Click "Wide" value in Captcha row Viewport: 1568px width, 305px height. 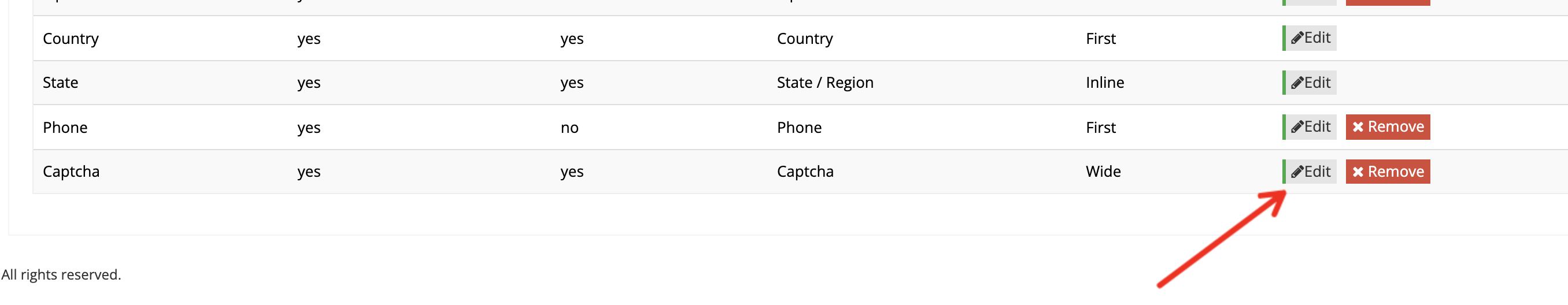pos(1103,172)
